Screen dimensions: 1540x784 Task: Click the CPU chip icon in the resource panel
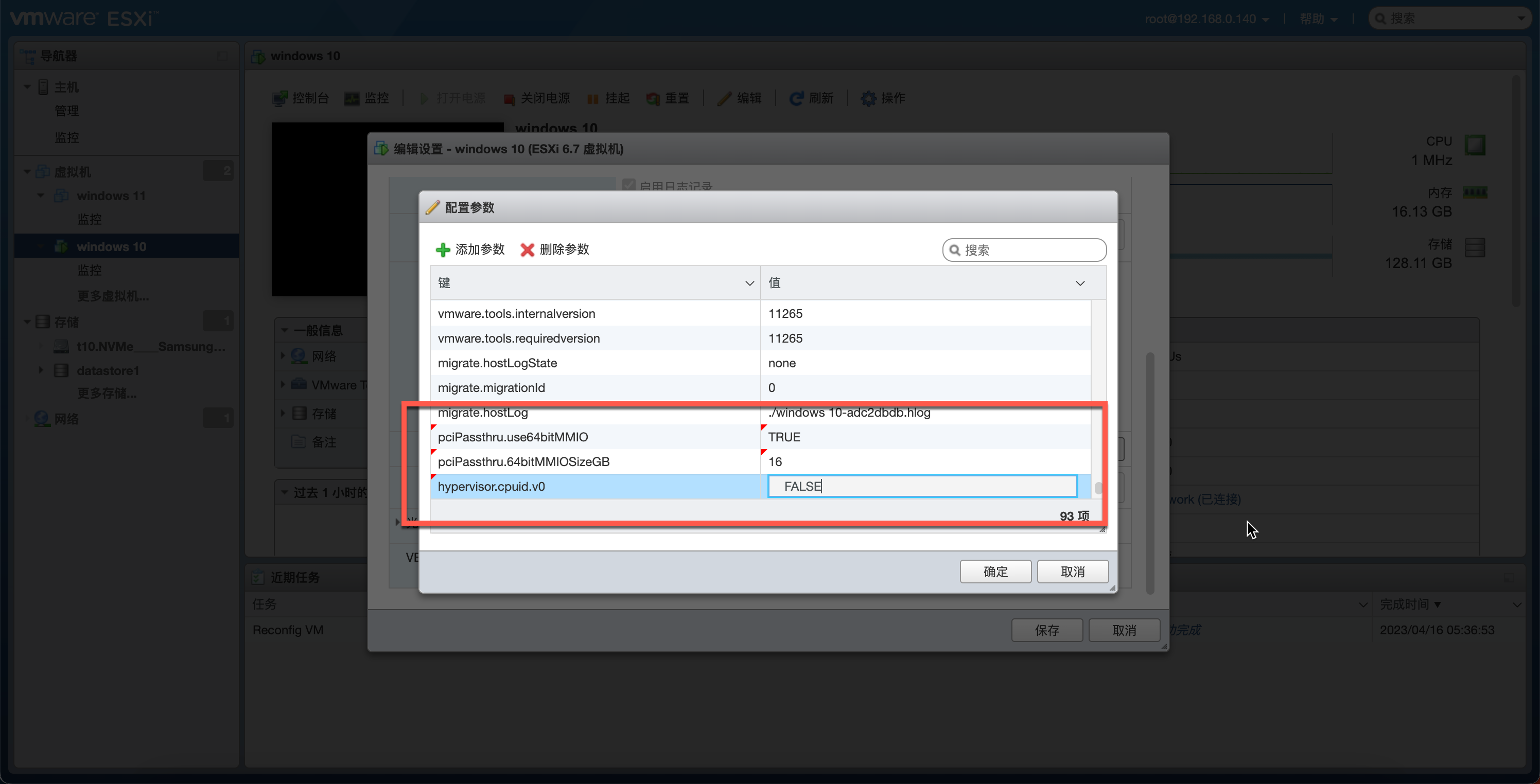point(1475,145)
